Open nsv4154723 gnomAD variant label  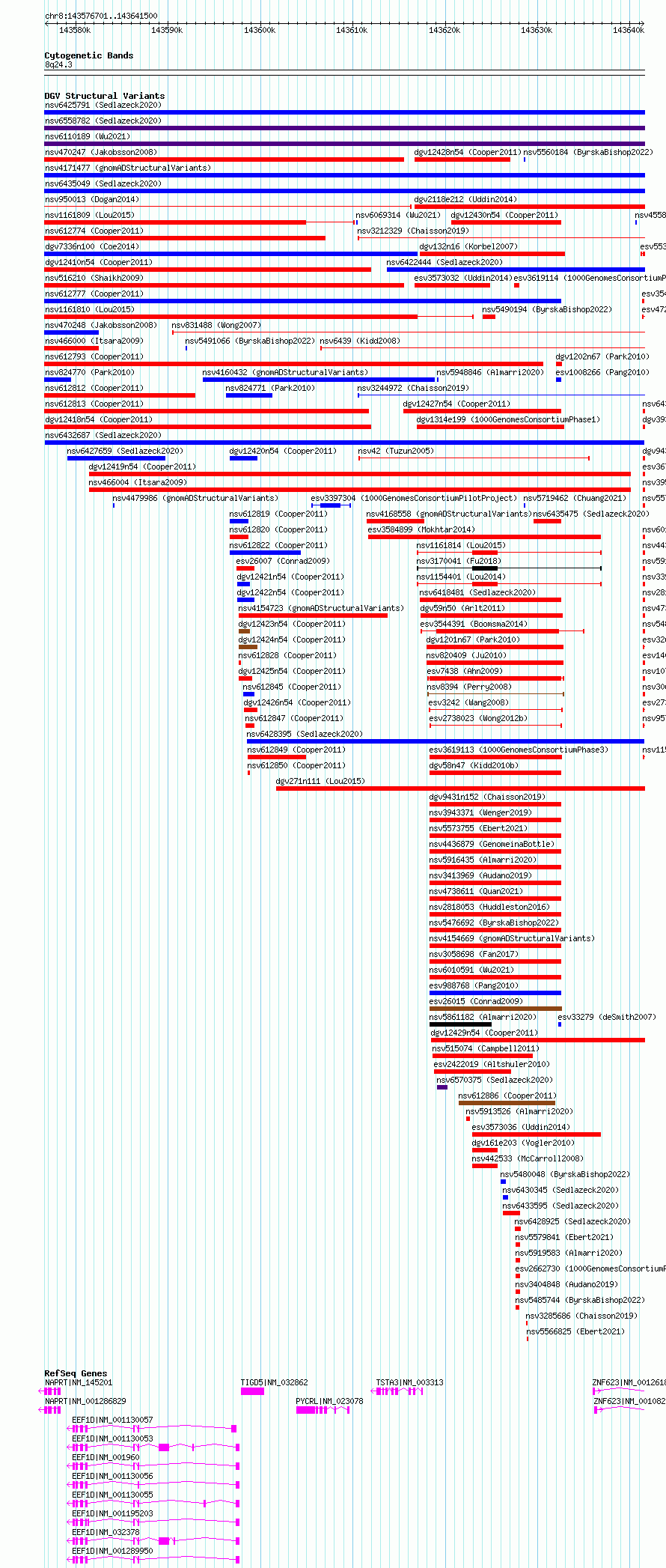(x=321, y=608)
